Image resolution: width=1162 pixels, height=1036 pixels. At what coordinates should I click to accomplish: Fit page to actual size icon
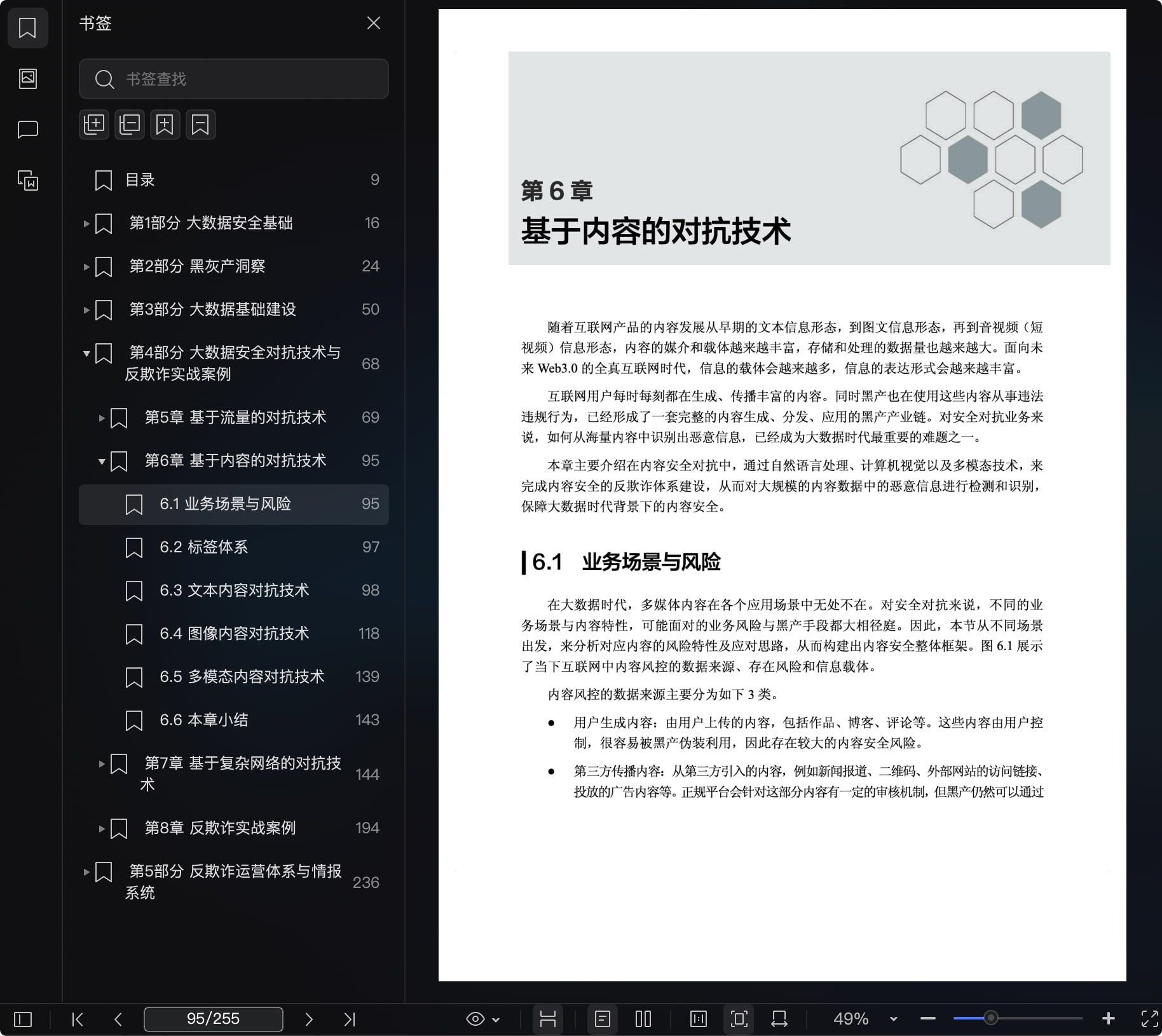698,1019
